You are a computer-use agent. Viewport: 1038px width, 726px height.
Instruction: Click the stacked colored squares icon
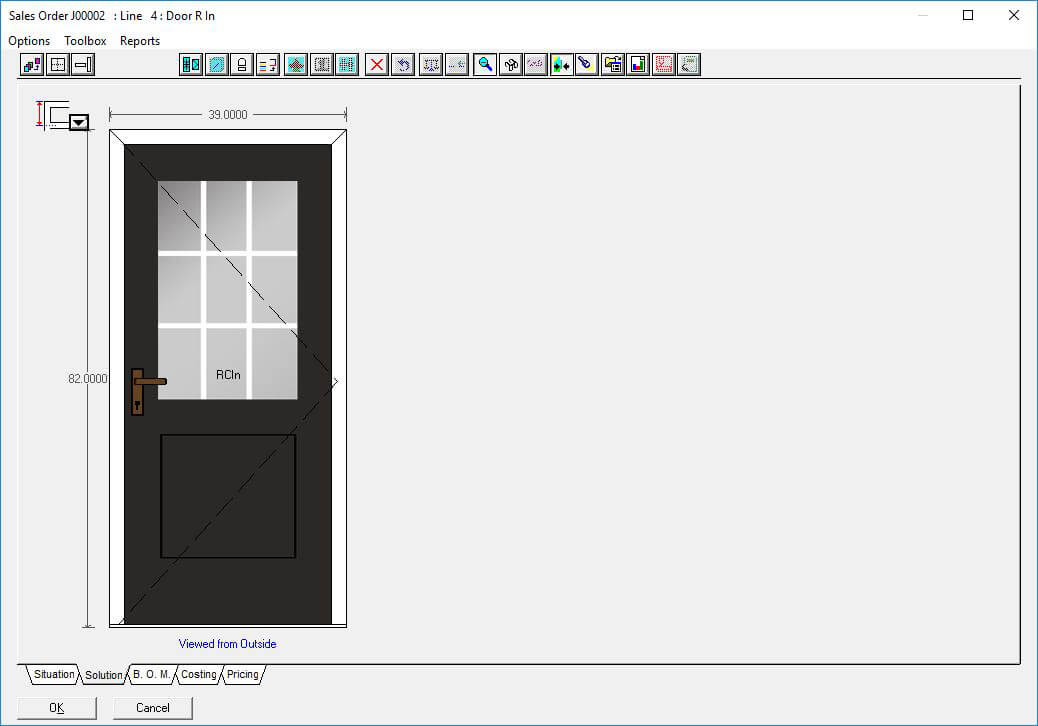point(32,65)
